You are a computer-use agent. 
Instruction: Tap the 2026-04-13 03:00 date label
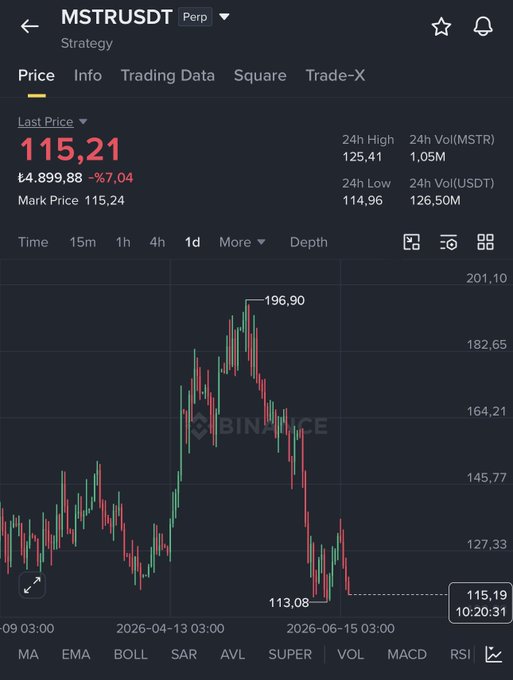click(170, 628)
